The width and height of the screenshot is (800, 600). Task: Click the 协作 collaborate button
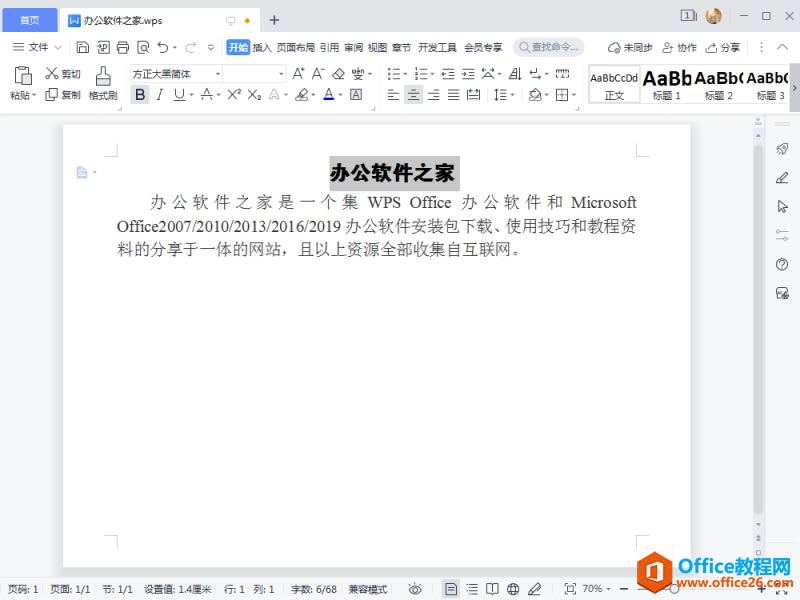click(x=679, y=47)
